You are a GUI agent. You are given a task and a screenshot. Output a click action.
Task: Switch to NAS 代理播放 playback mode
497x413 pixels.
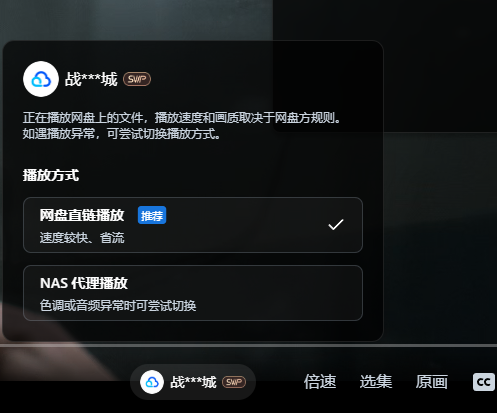point(193,293)
